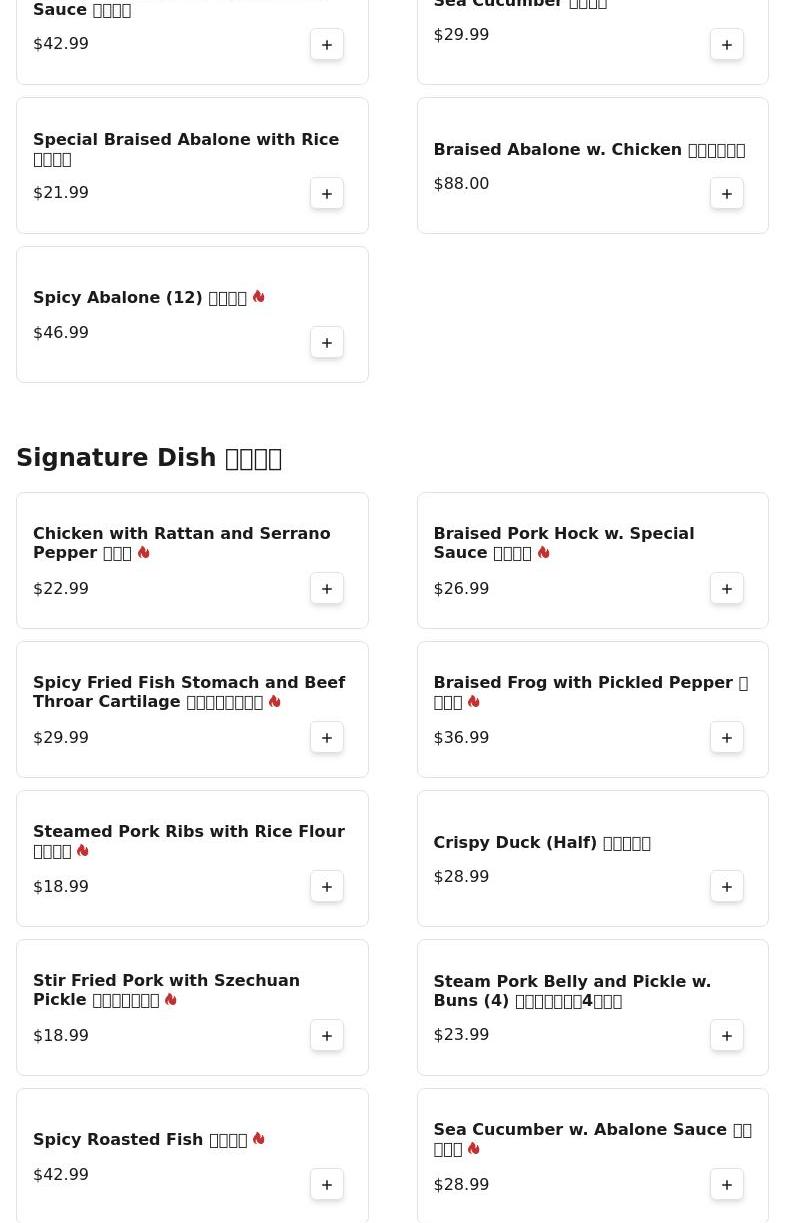Add Braised Abalone w. Chicken to order
The image size is (785, 1223).
[x=727, y=194]
